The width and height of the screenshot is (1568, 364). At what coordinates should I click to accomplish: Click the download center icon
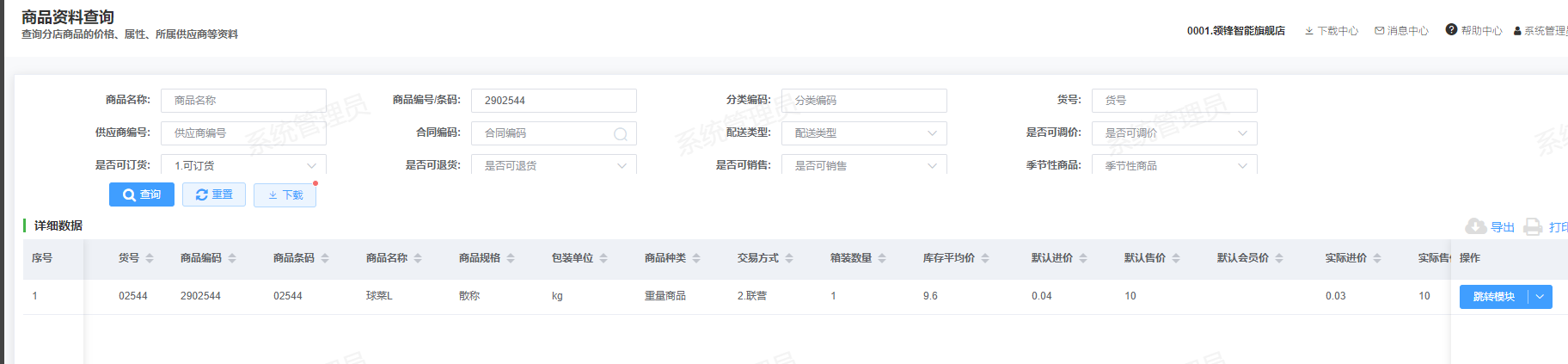(x=1309, y=31)
